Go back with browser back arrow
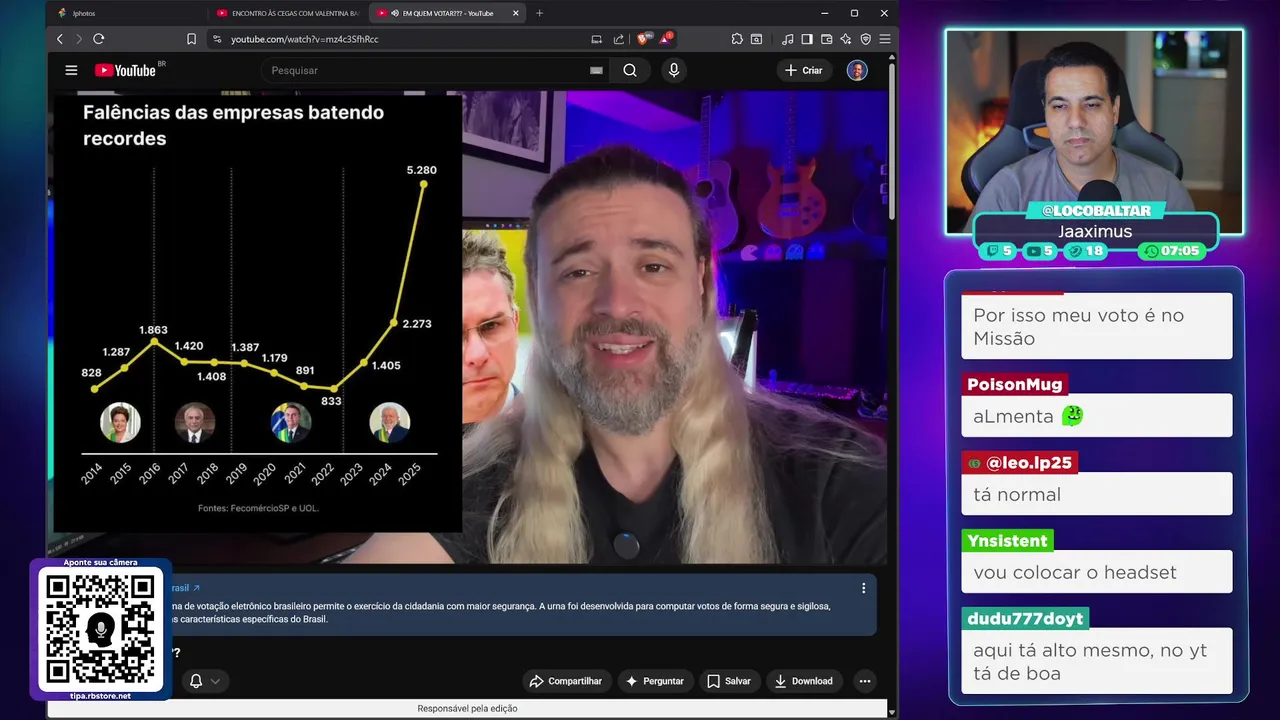Screen dimensions: 1280x720 pyautogui.click(x=60, y=39)
